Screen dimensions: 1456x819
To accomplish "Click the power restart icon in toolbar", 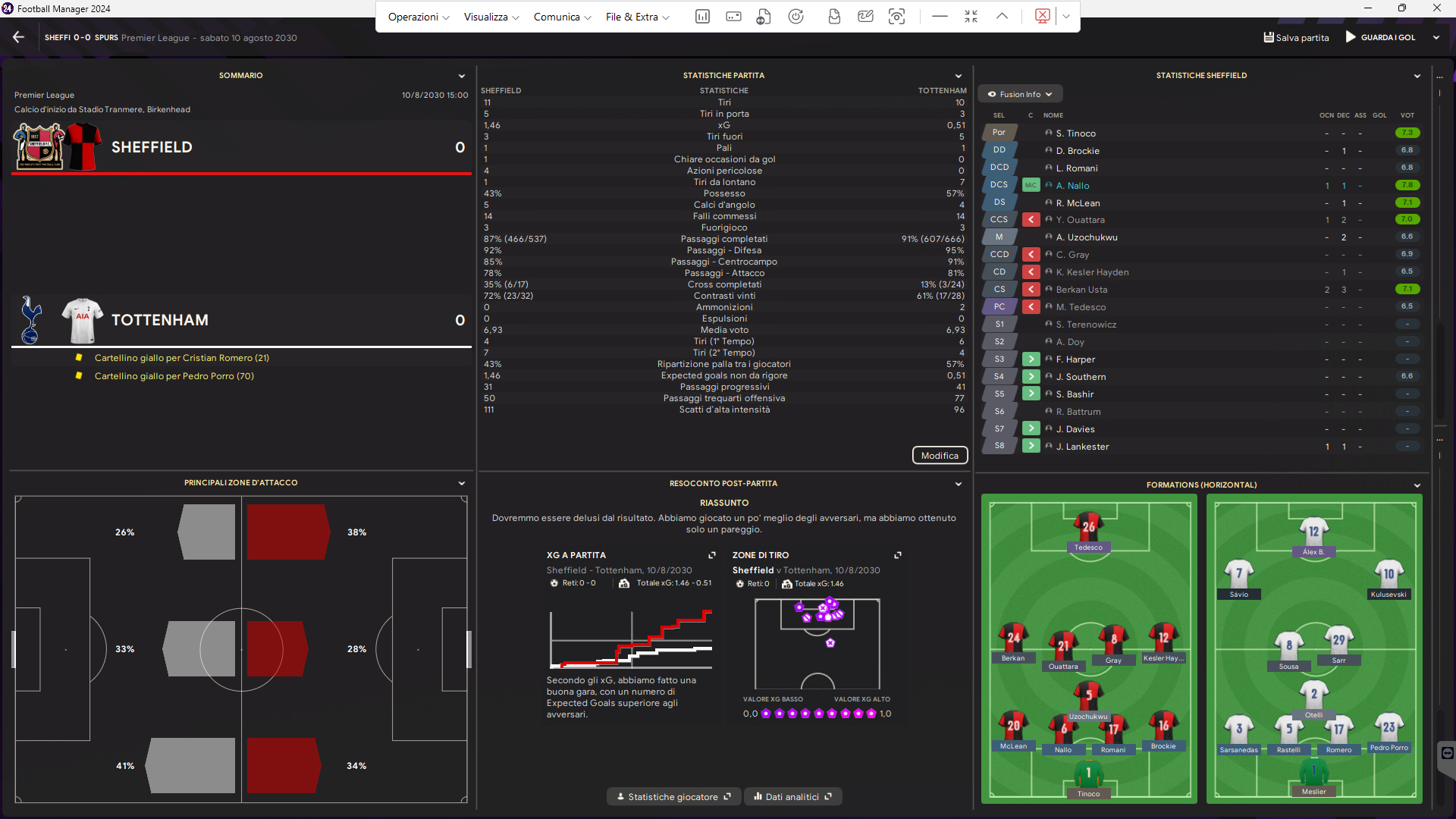I will (x=795, y=17).
